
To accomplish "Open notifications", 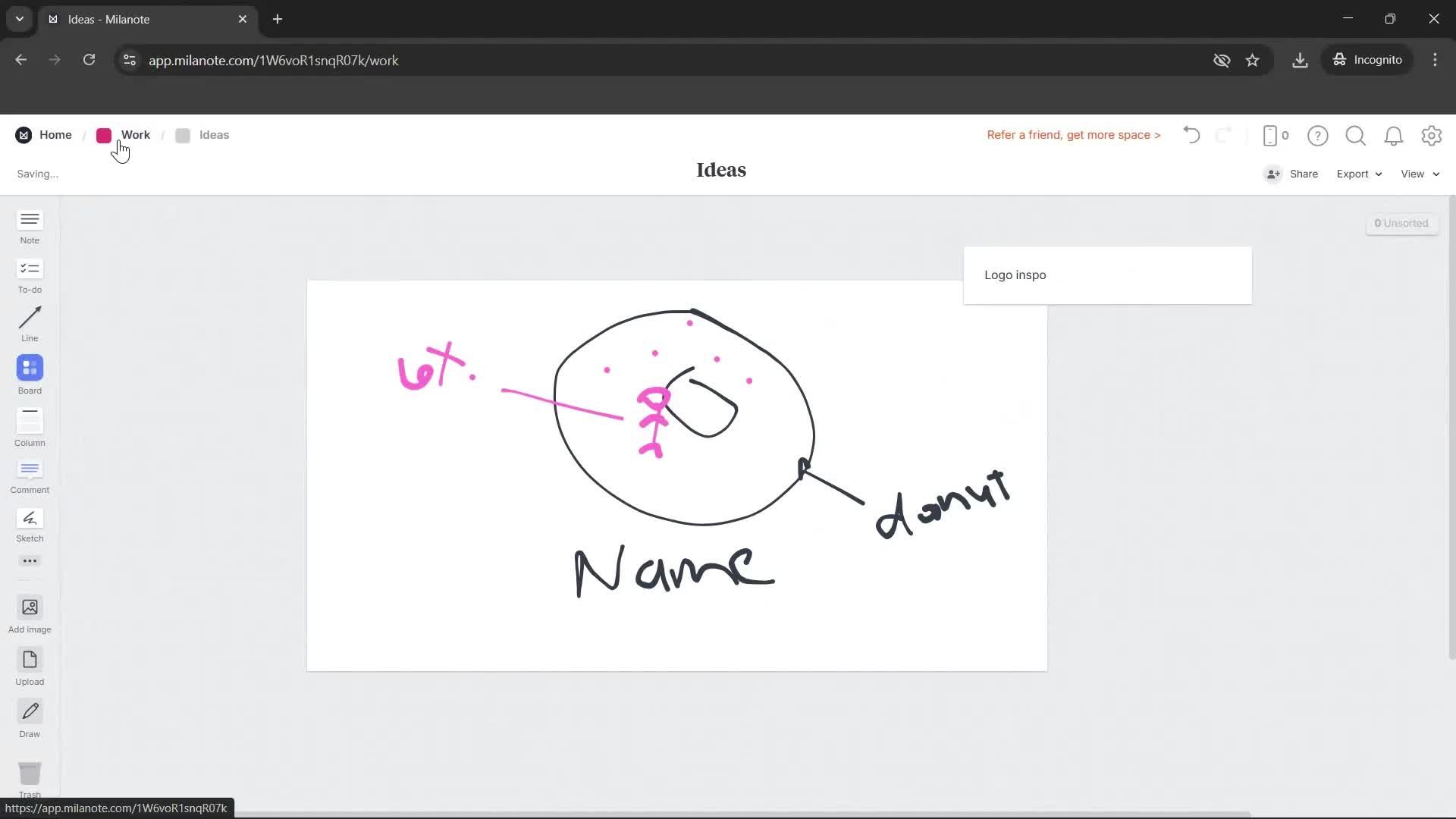I will point(1394,135).
